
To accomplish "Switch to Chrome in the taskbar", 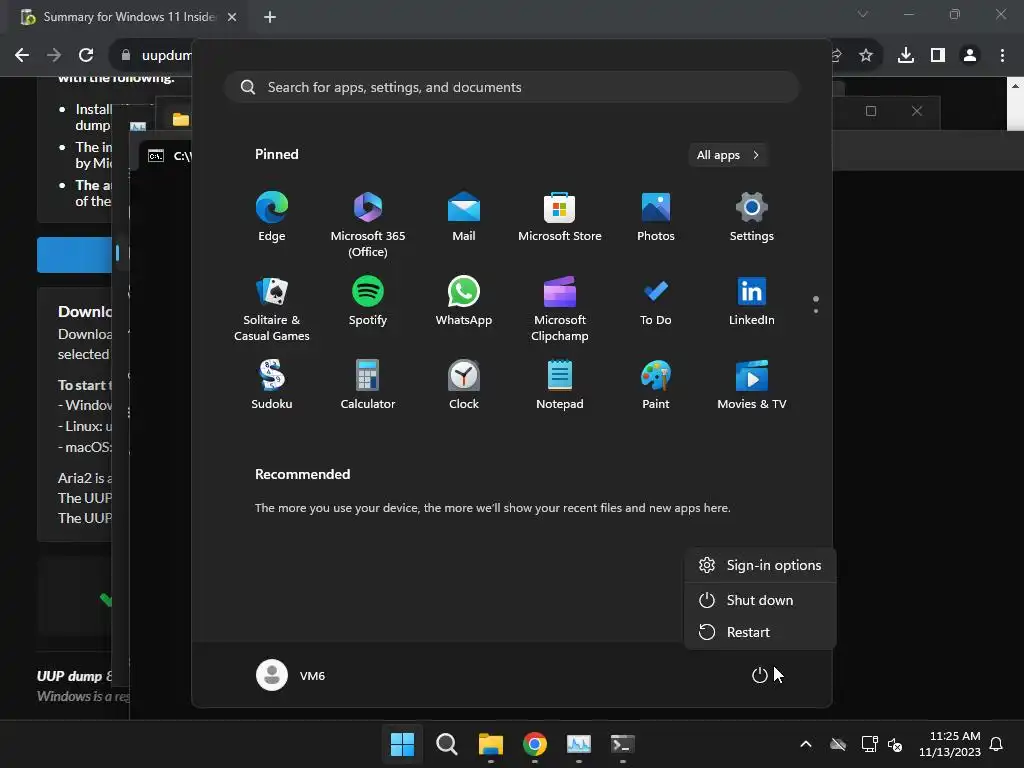I will [x=535, y=744].
